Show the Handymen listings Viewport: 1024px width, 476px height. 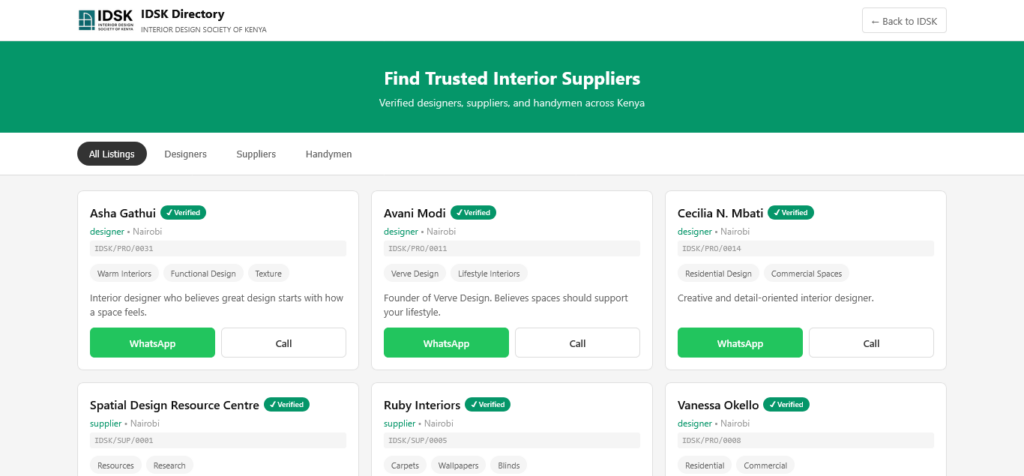pyautogui.click(x=329, y=154)
